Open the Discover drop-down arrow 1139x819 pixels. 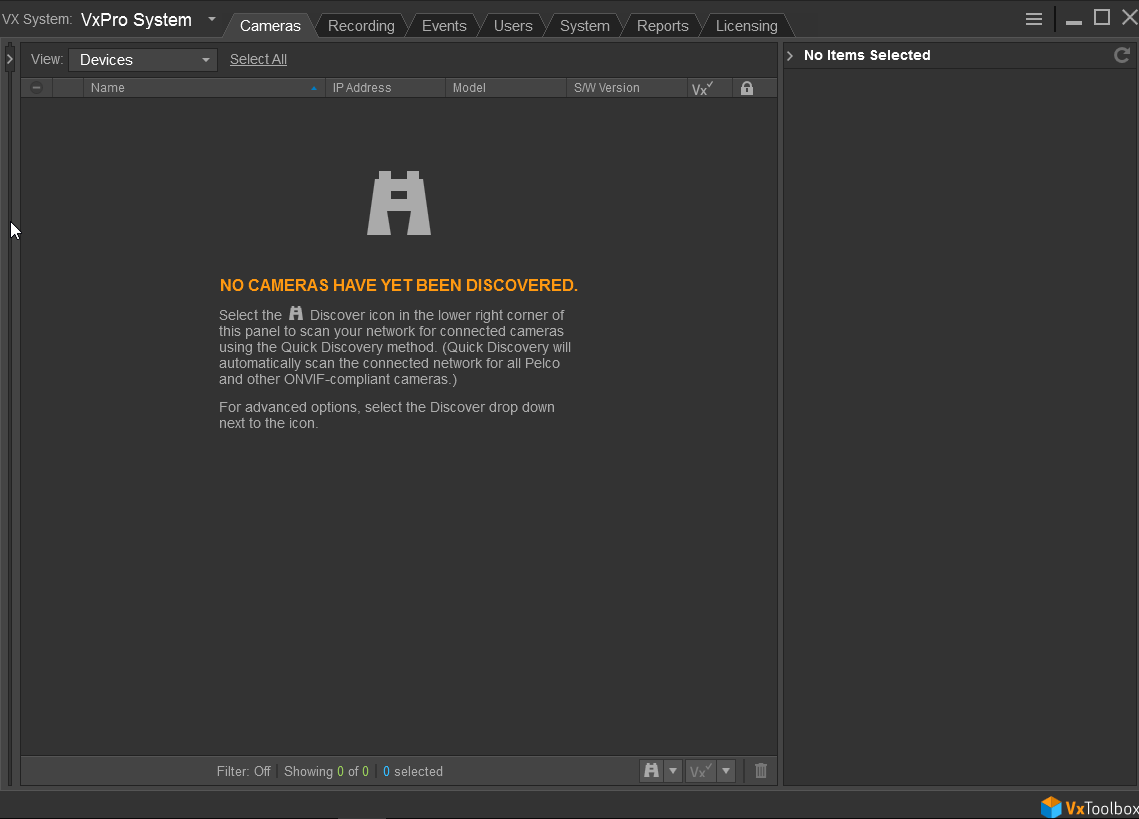tap(673, 771)
